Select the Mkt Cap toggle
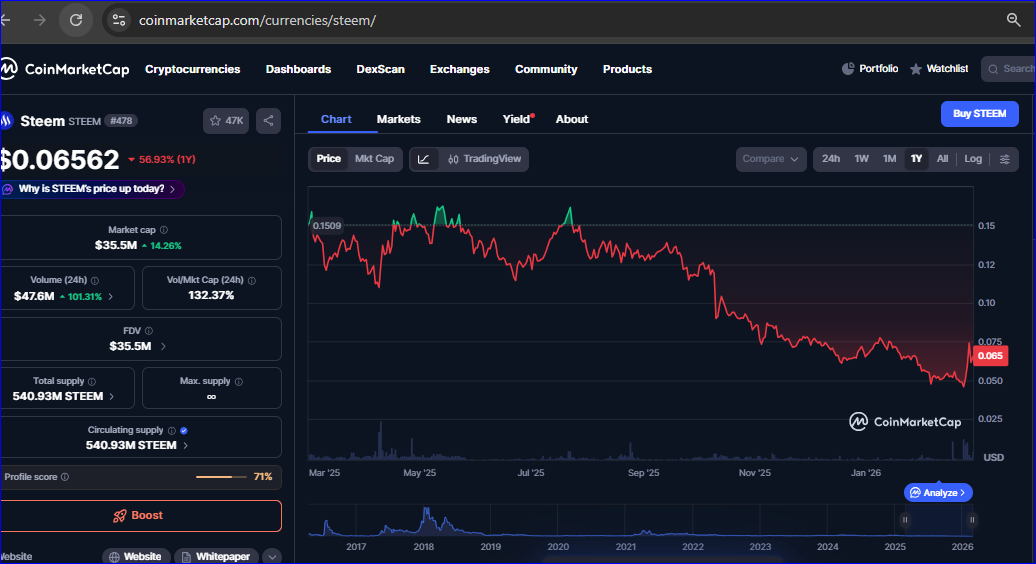 (x=374, y=159)
